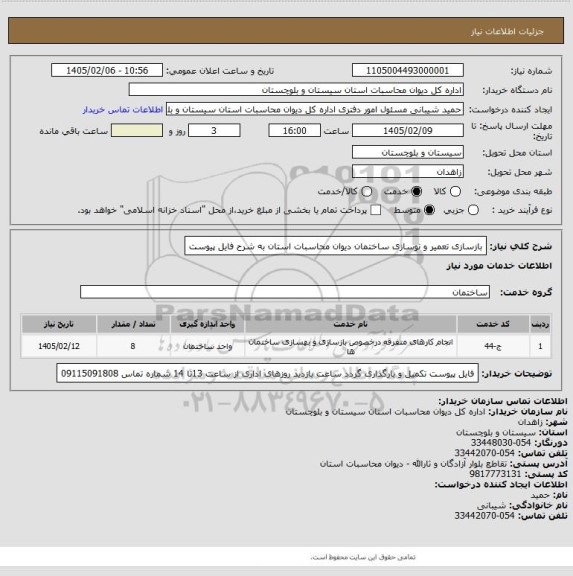Viewport: 573px width, 576px height.
Task: Click the public announcement date-time field
Action: pyautogui.click(x=107, y=71)
